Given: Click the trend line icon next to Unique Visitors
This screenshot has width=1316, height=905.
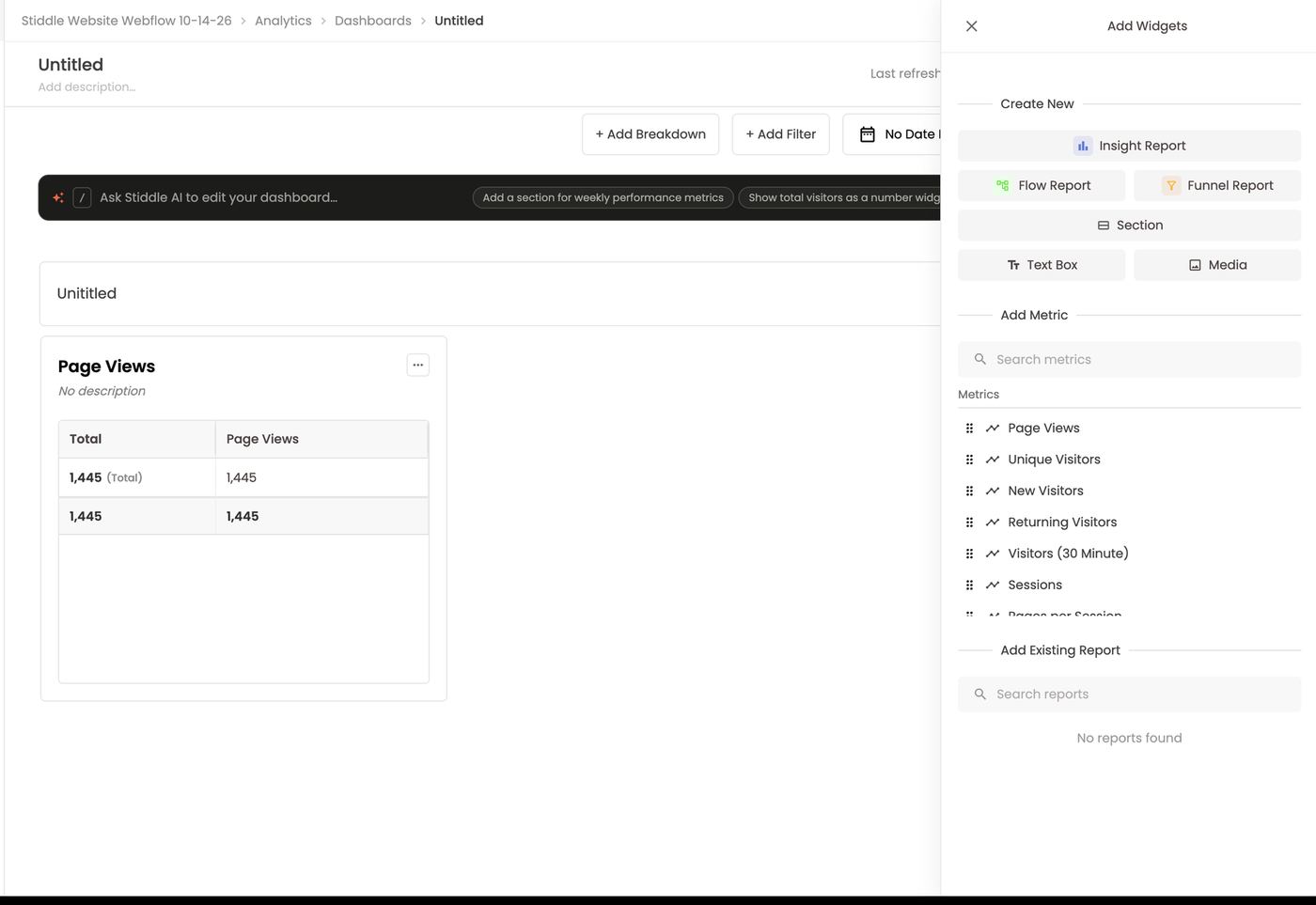Looking at the screenshot, I should (992, 460).
